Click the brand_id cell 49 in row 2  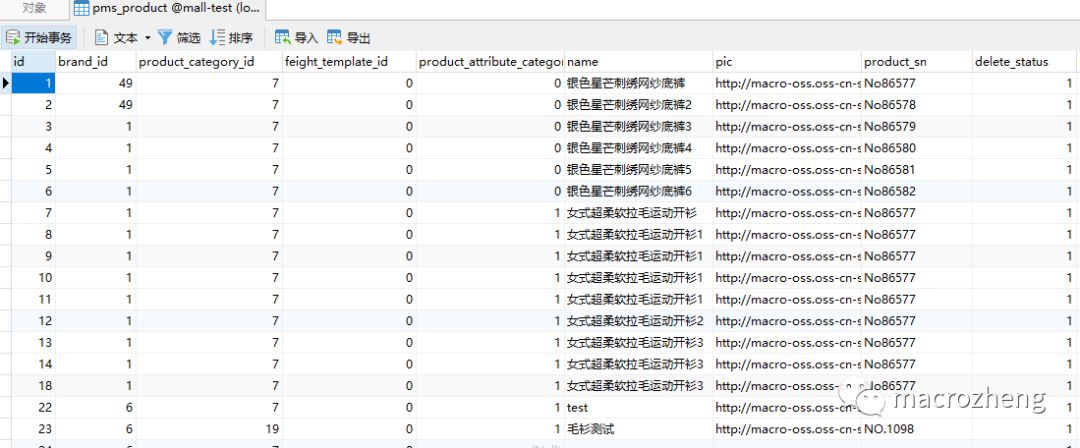click(x=96, y=105)
